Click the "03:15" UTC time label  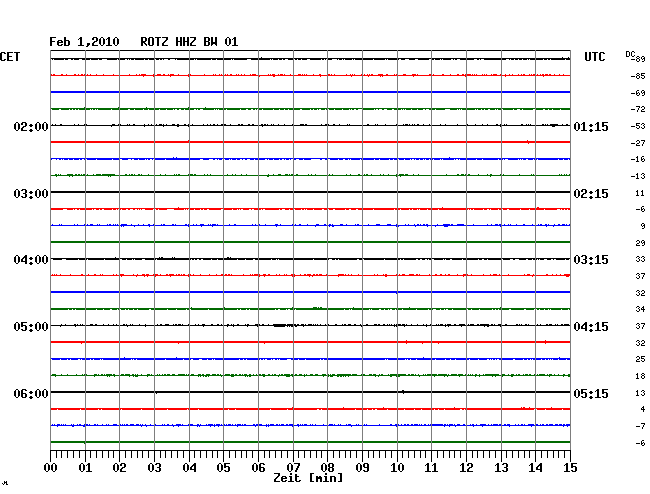tap(591, 260)
